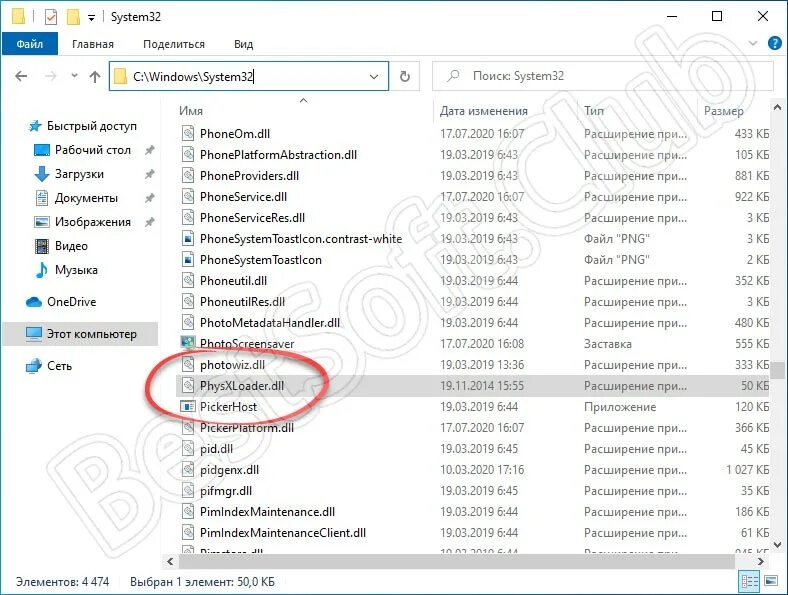Click the vertical scrollbar thumb

(x=777, y=370)
